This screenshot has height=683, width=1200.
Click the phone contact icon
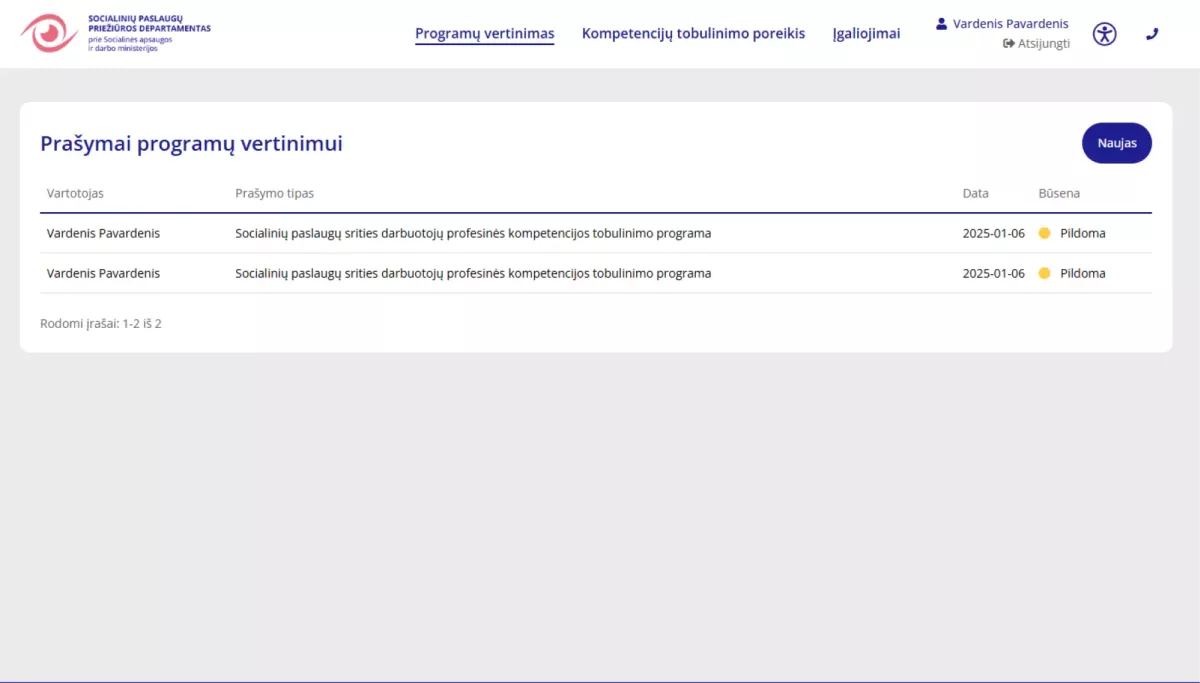[1152, 34]
